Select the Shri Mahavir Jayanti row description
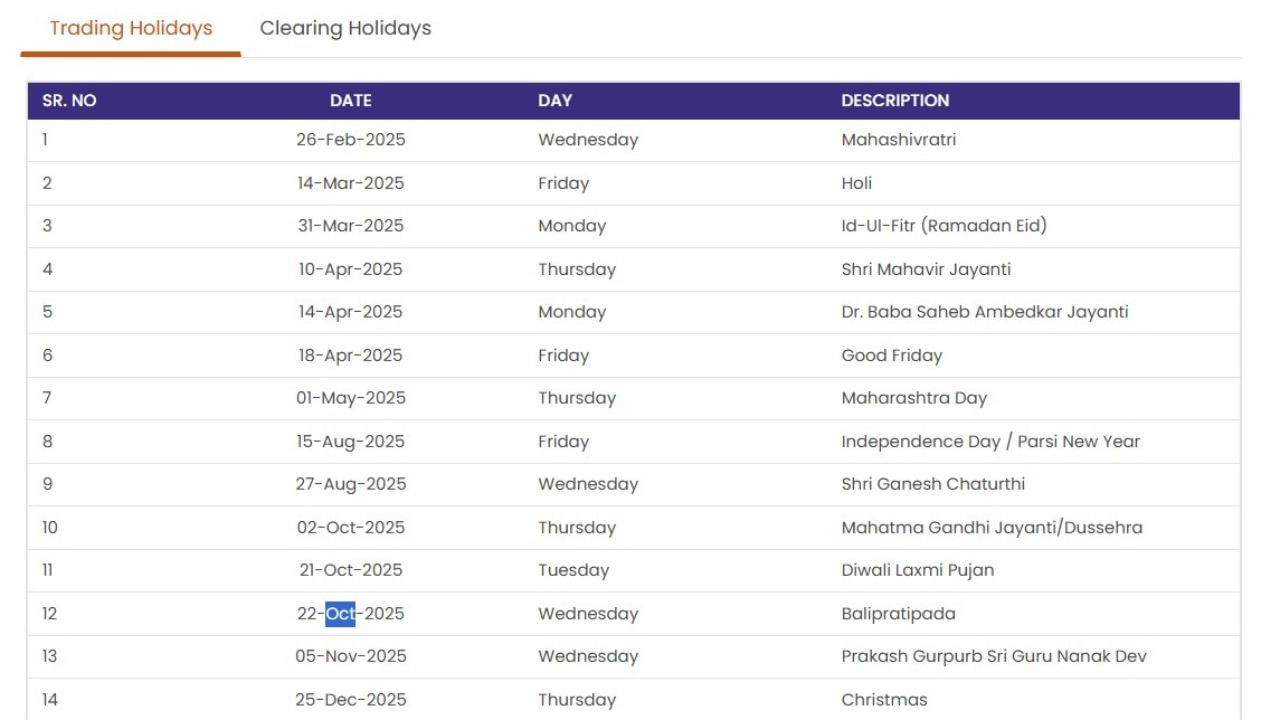 pos(925,269)
